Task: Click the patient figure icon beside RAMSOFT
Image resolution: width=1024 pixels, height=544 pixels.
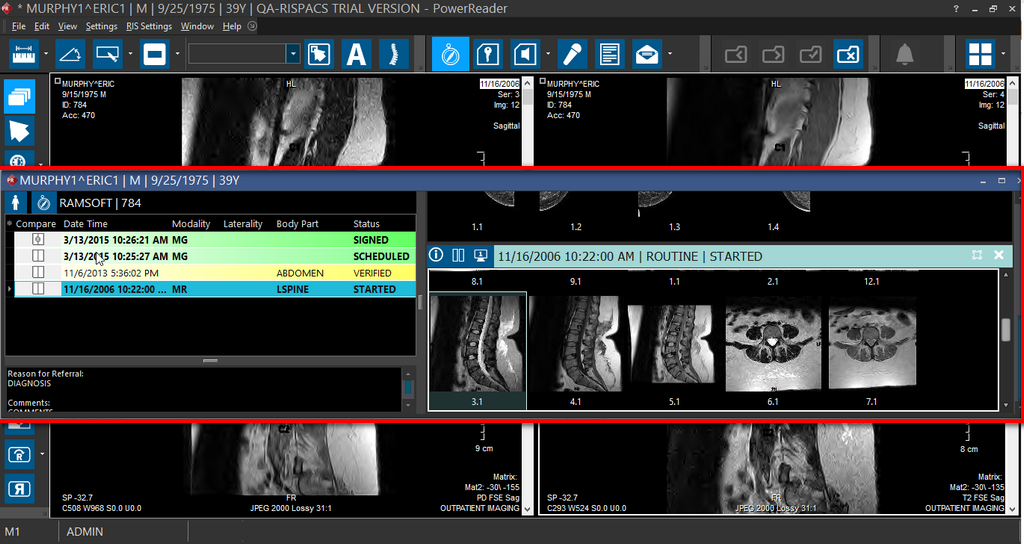Action: tap(17, 203)
